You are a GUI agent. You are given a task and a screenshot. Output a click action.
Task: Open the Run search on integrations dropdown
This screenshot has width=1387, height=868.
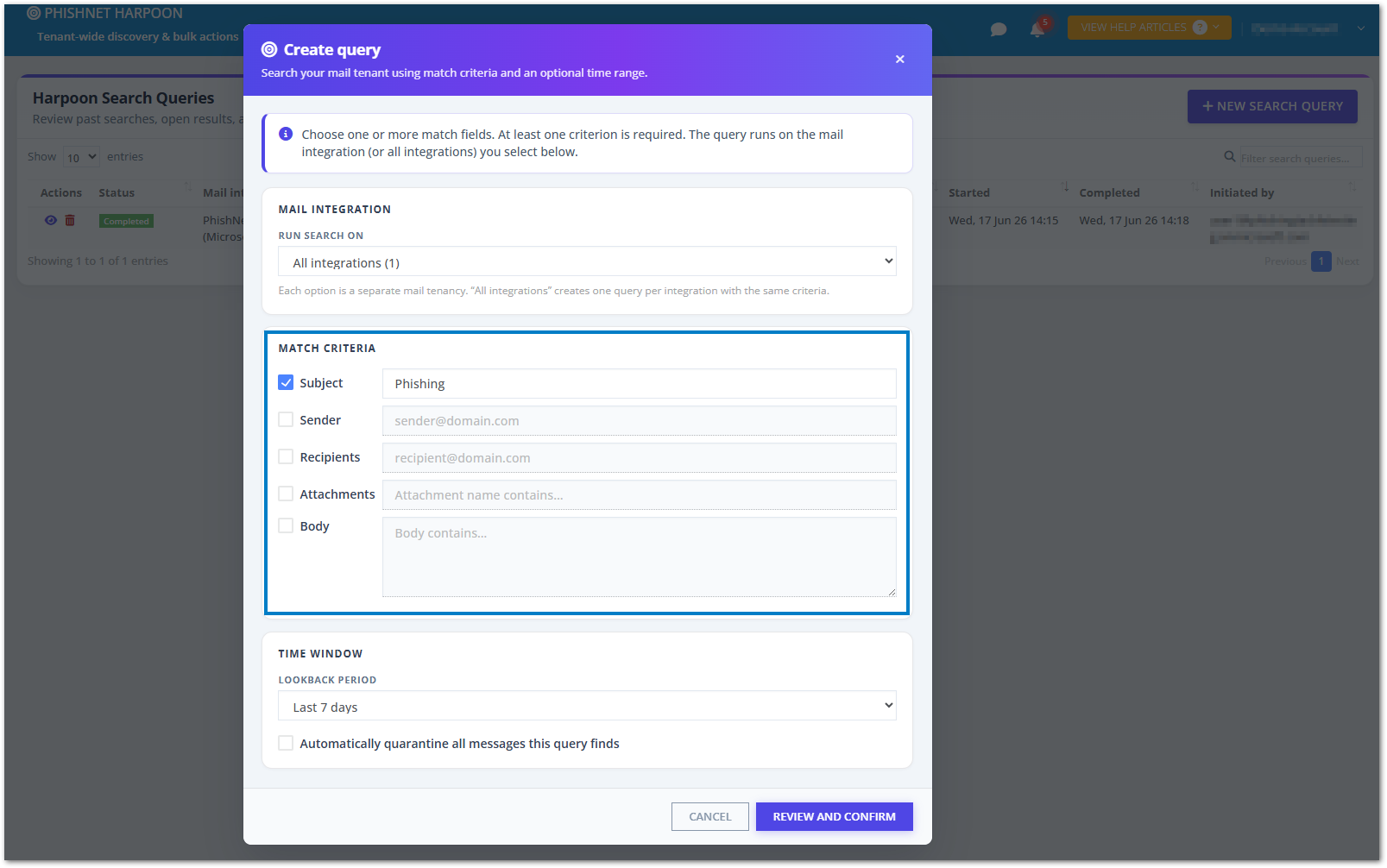[587, 261]
